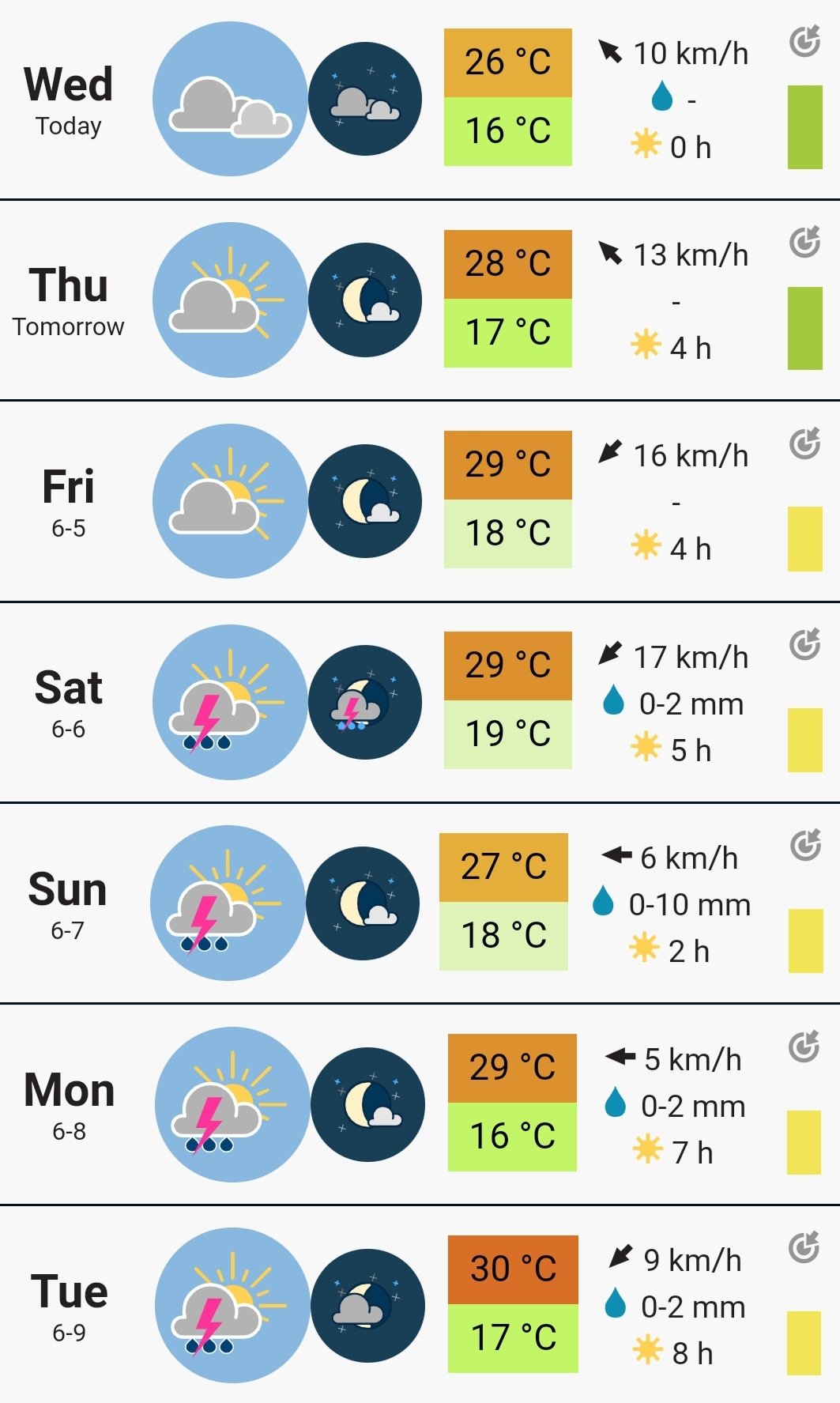Tap Wednesday's night cloudy icon
The image size is (840, 1403).
365,99
